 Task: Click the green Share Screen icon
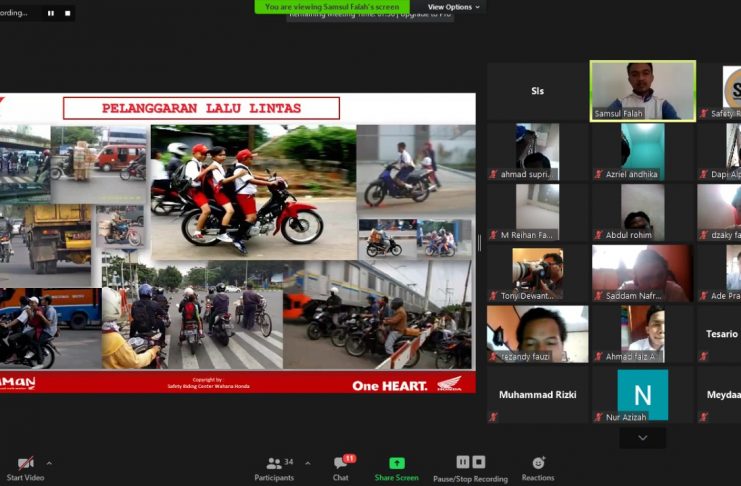pos(396,463)
